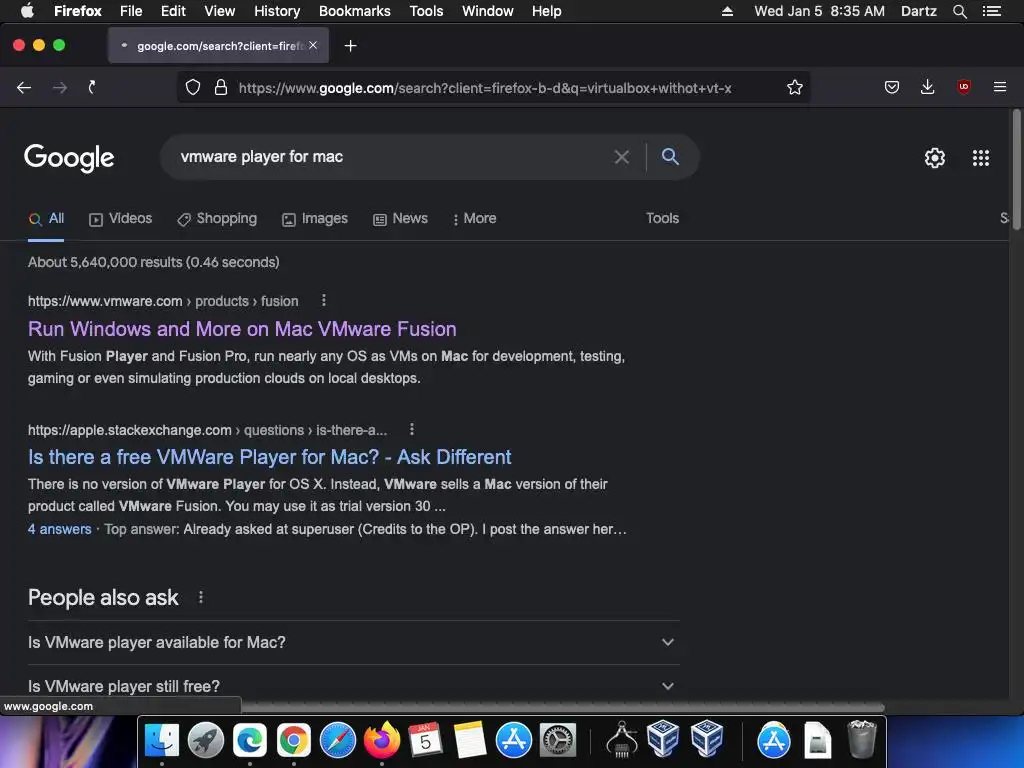Open the More search filters dropdown
Screen dimensions: 1024x768
(x=474, y=219)
